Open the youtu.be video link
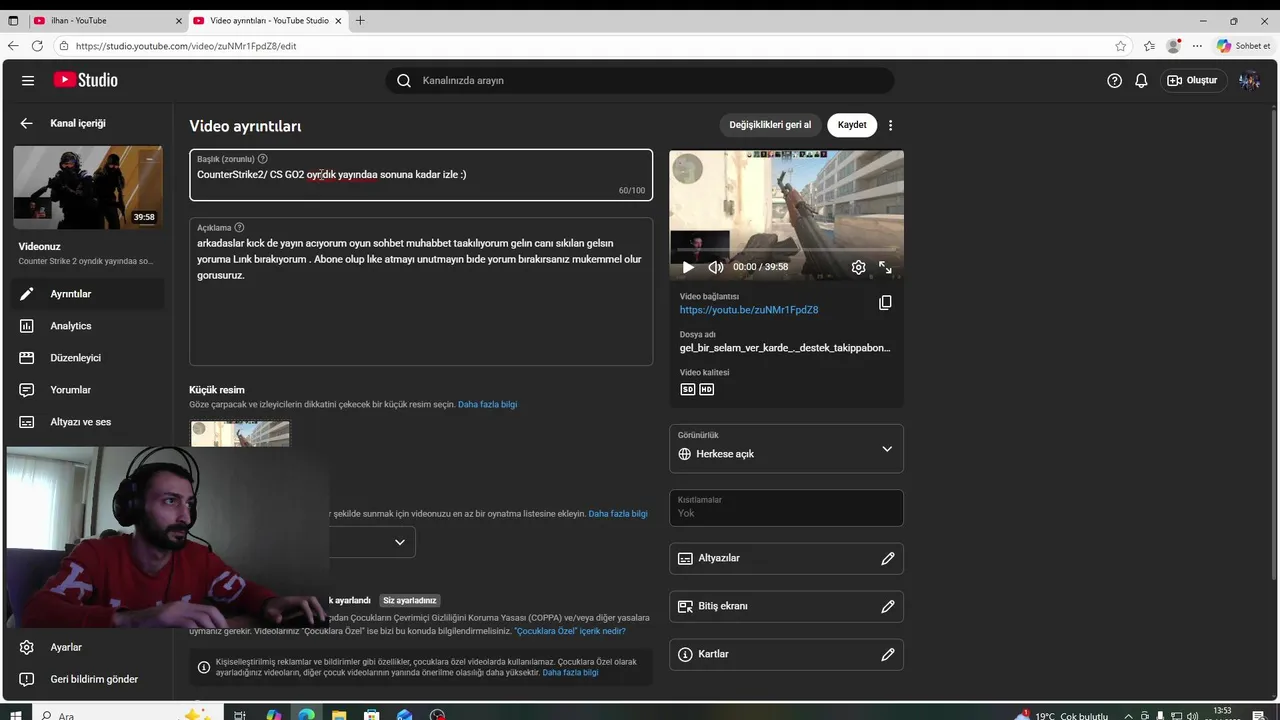This screenshot has height=720, width=1280. [749, 310]
